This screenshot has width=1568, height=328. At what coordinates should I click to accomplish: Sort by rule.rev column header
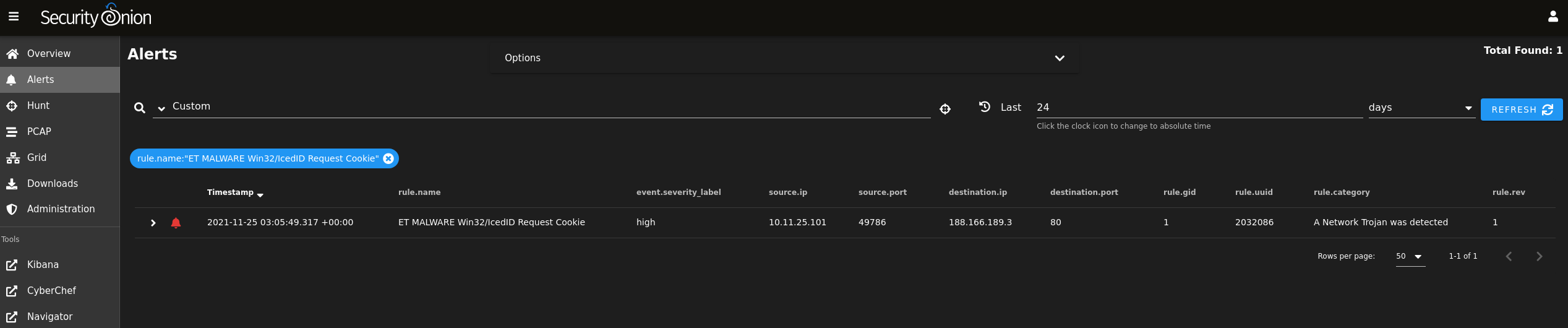tap(1508, 192)
